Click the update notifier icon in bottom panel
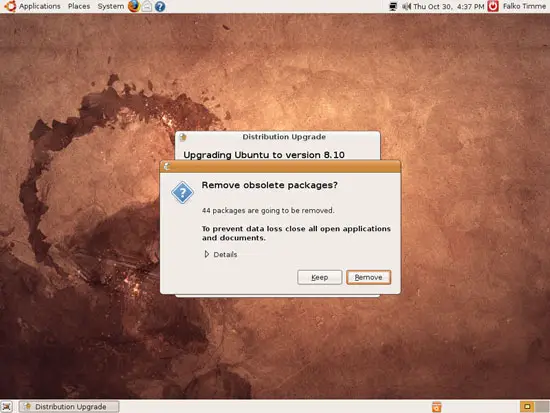The height and width of the screenshot is (413, 550). pos(436,407)
